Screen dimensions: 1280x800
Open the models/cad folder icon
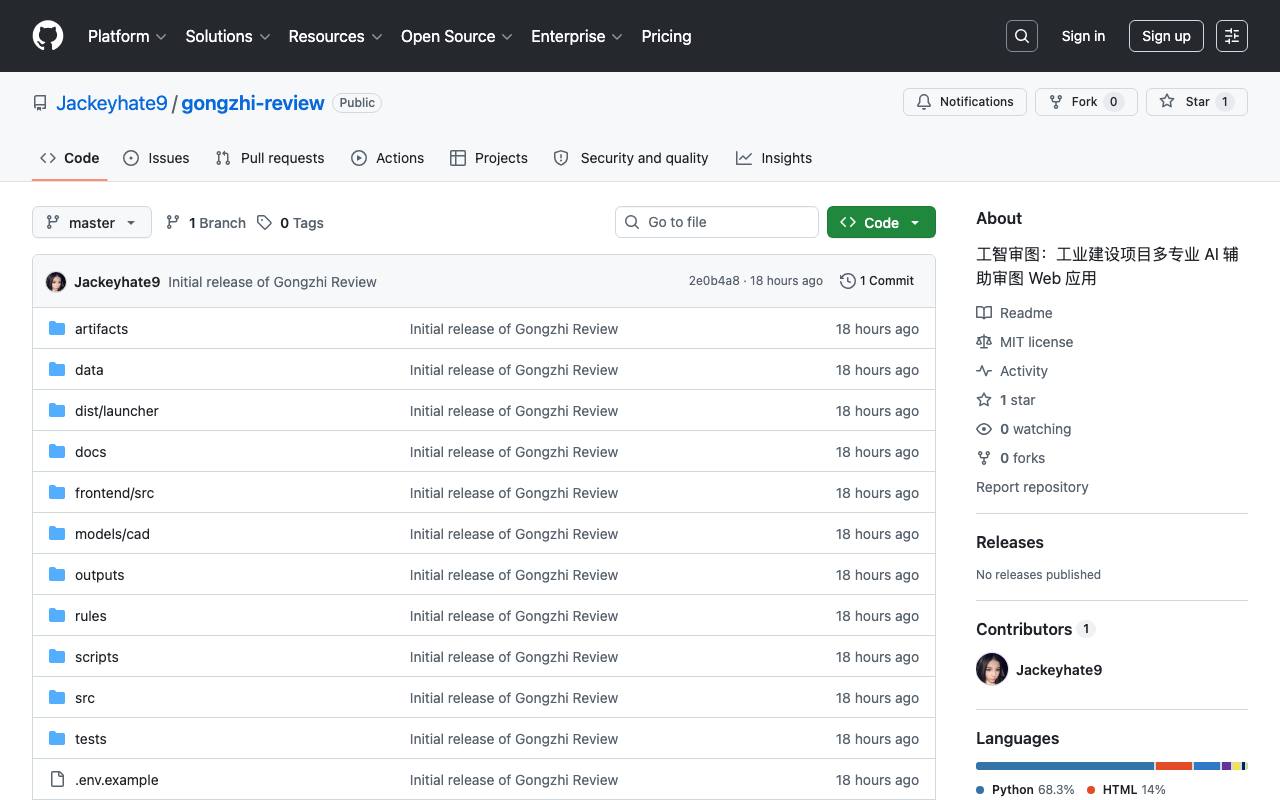point(57,534)
